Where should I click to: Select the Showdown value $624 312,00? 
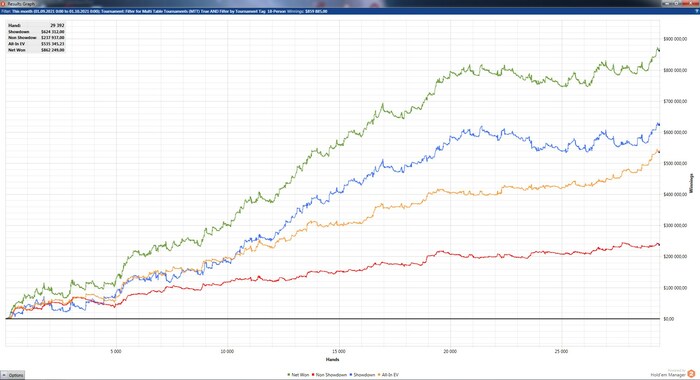(x=53, y=32)
